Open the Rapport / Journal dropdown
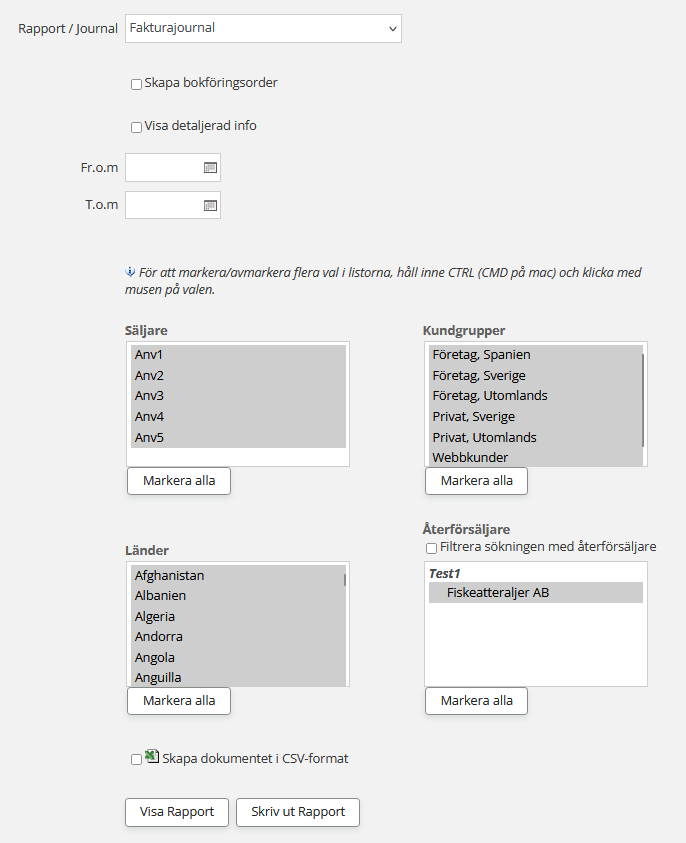This screenshot has height=843, width=686. click(263, 28)
